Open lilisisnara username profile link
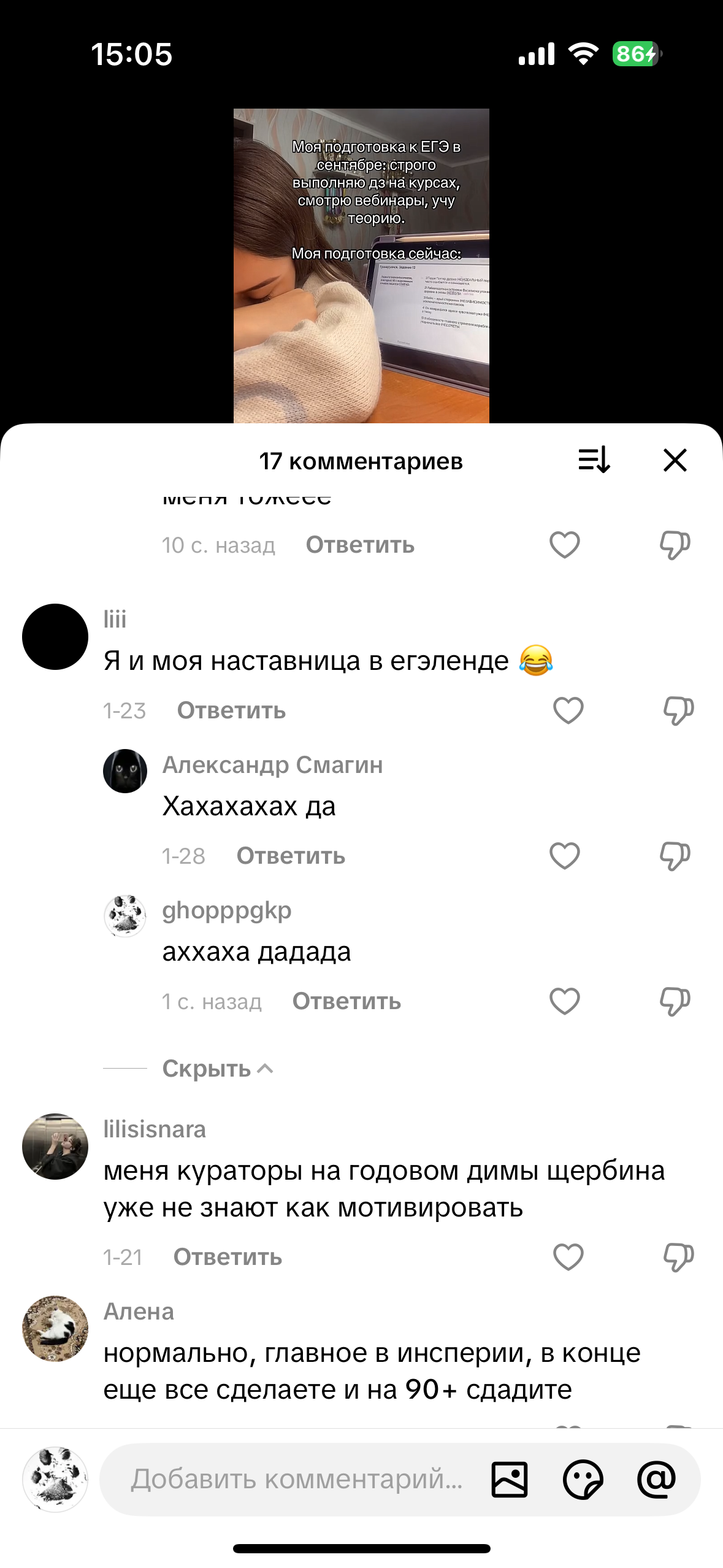723x1568 pixels. 155,1129
